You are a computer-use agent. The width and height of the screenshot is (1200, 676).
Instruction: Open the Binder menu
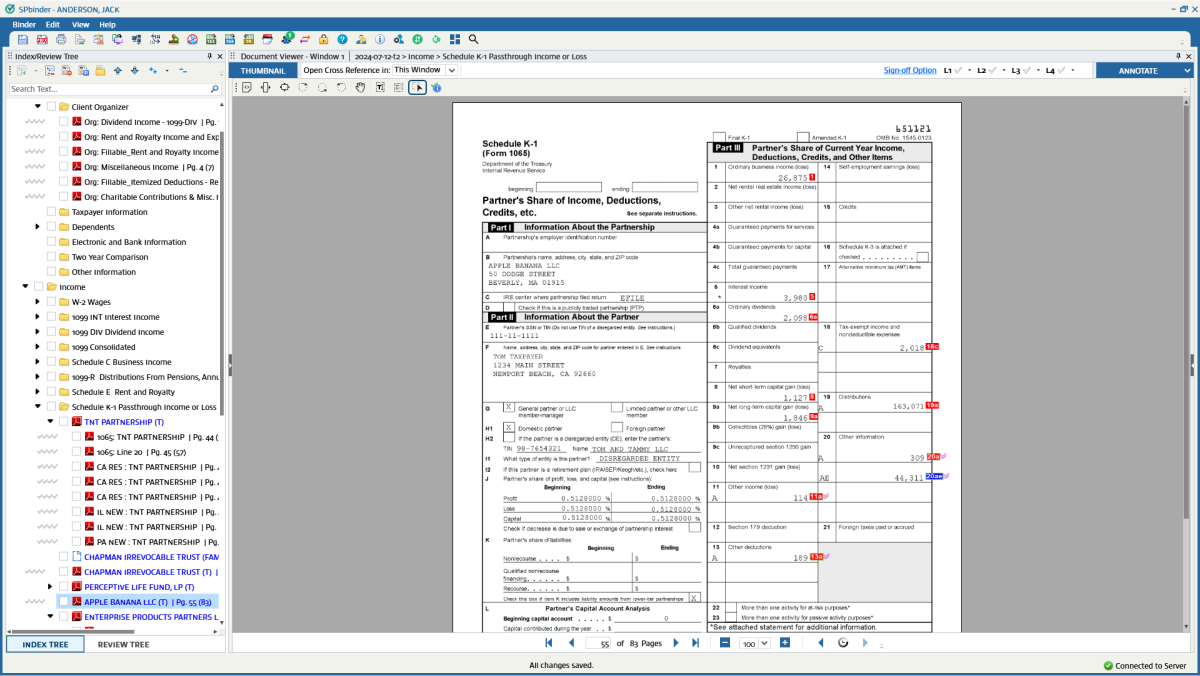(24, 24)
